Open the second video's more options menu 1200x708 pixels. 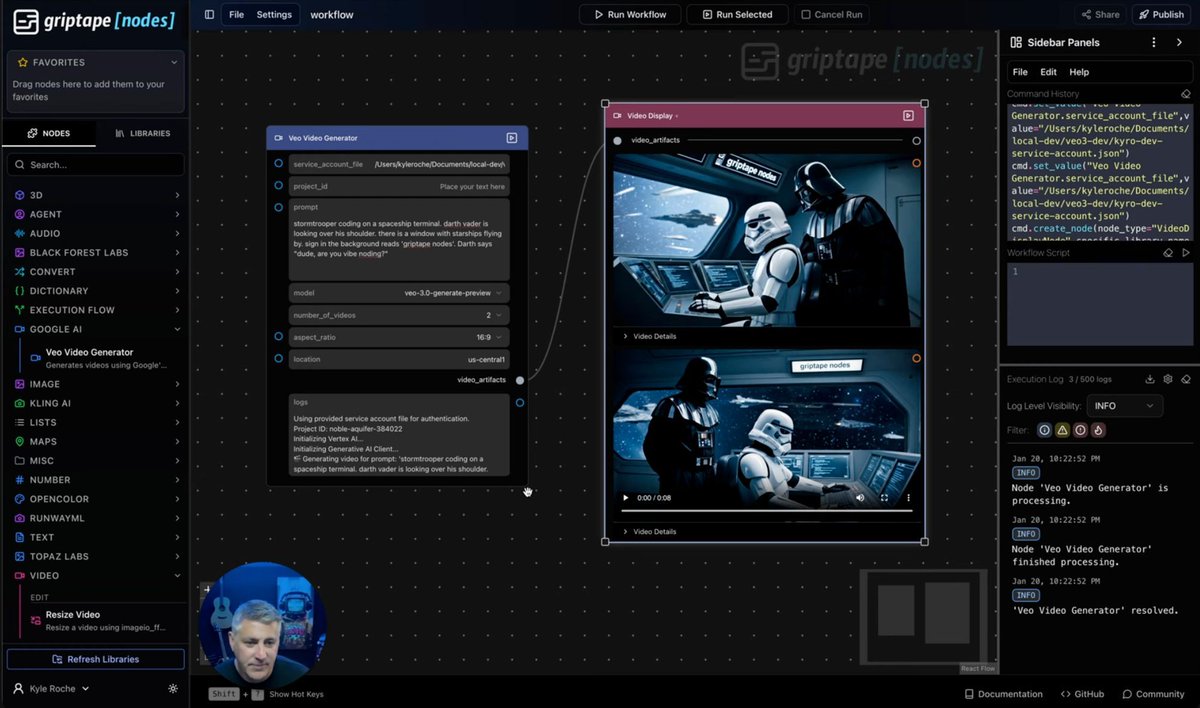pyautogui.click(x=908, y=497)
